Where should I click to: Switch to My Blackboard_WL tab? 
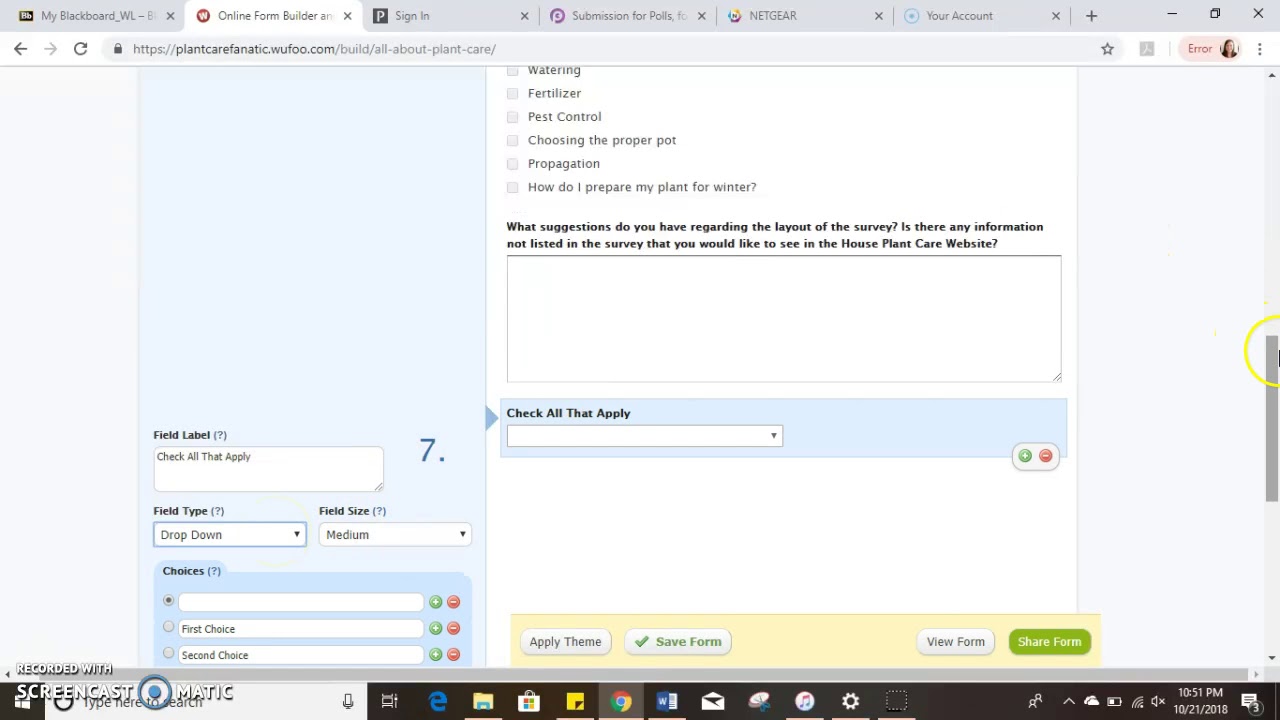(98, 16)
